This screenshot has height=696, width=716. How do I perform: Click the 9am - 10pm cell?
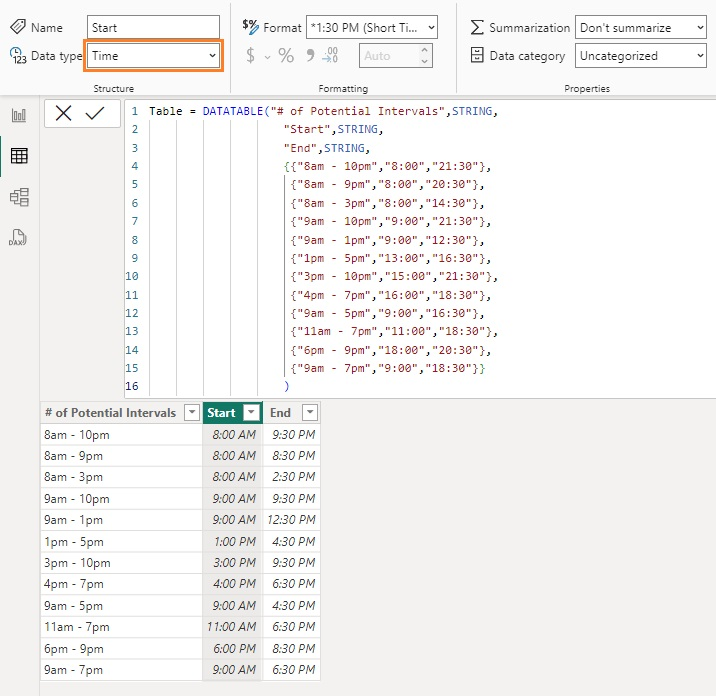click(x=121, y=498)
